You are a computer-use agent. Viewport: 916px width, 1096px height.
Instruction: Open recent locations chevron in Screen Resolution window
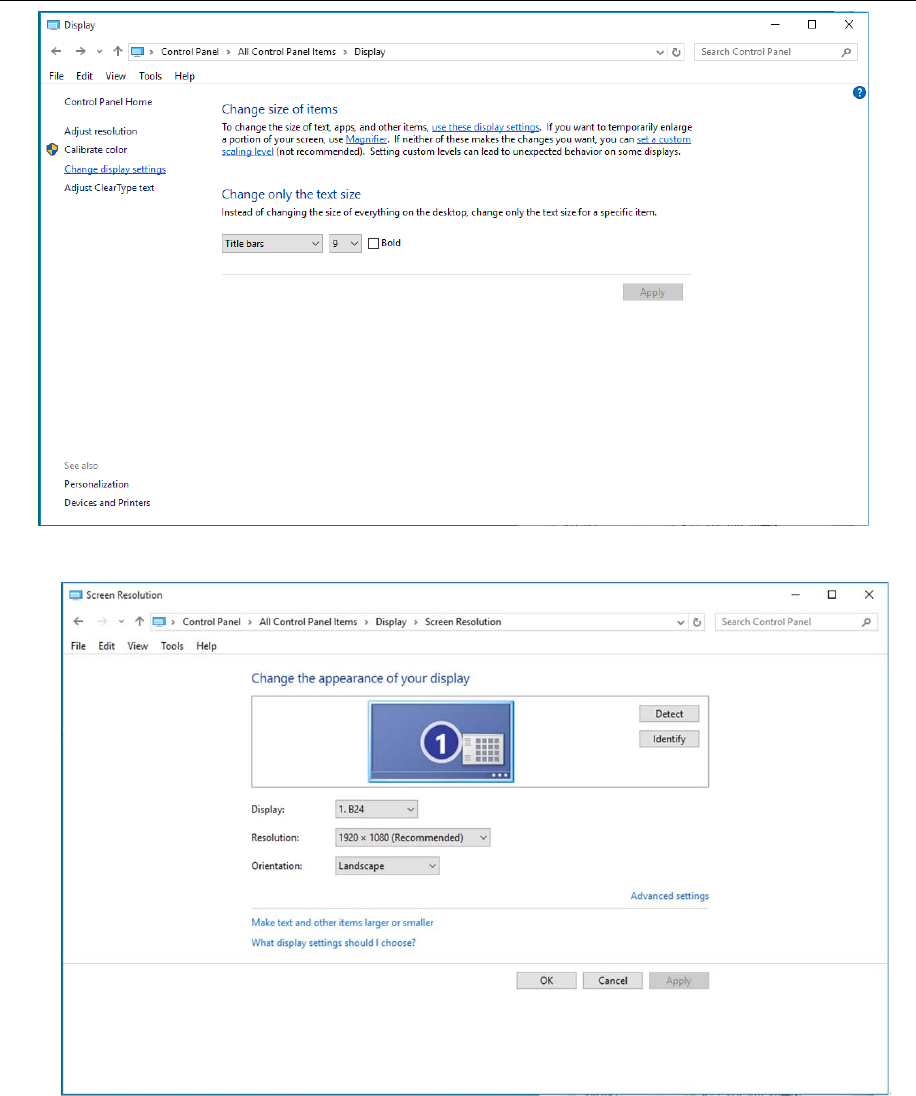[x=121, y=621]
